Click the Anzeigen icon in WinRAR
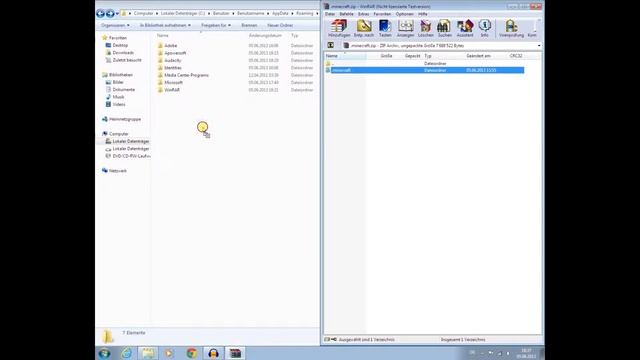The width and height of the screenshot is (640, 360). [x=405, y=28]
